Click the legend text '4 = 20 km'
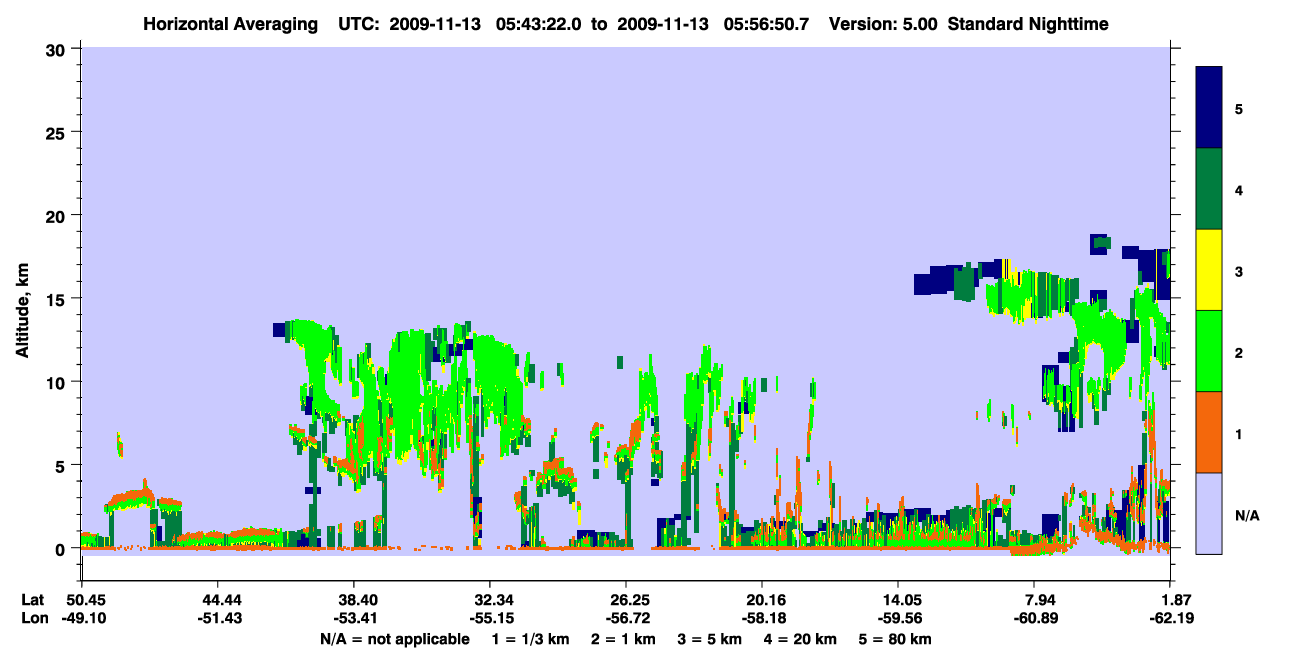1300x667 pixels. pos(800,639)
